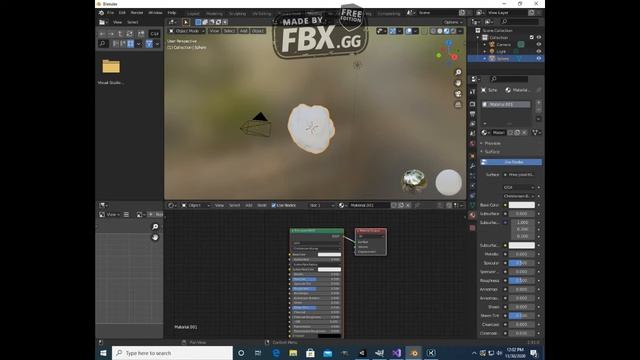Open Microsoft Edge from the taskbar

276,353
